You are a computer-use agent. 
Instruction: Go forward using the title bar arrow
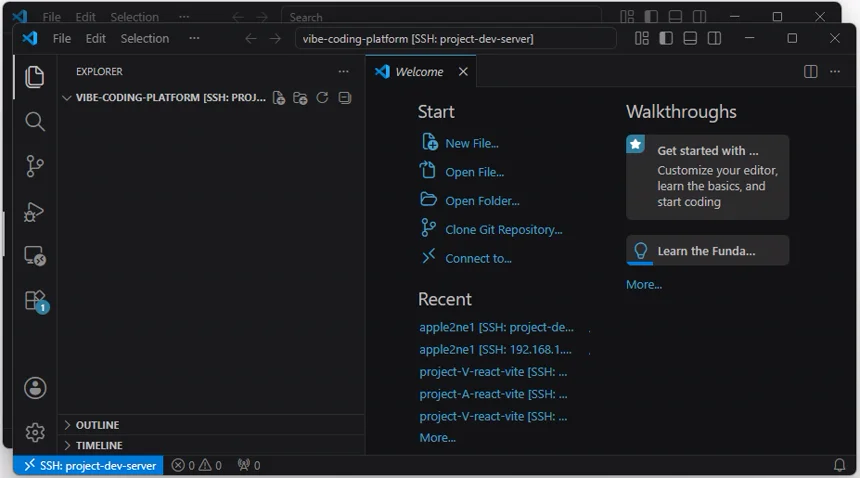275,38
